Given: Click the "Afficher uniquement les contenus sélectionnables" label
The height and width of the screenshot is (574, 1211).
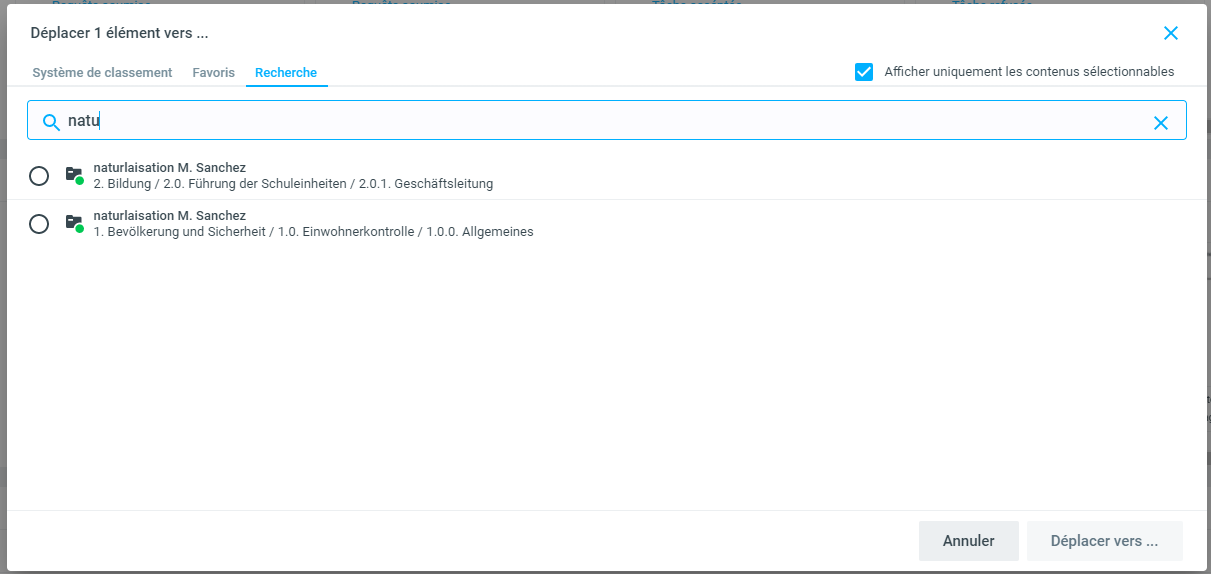Looking at the screenshot, I should tap(1029, 72).
